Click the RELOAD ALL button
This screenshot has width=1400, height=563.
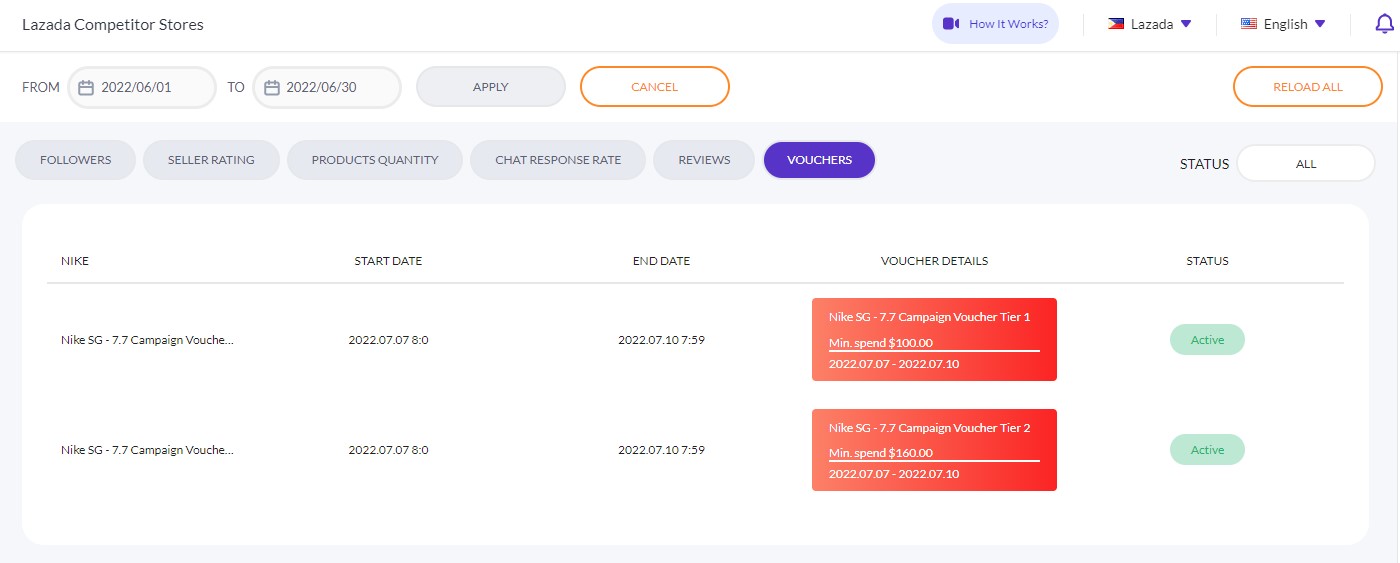1308,87
